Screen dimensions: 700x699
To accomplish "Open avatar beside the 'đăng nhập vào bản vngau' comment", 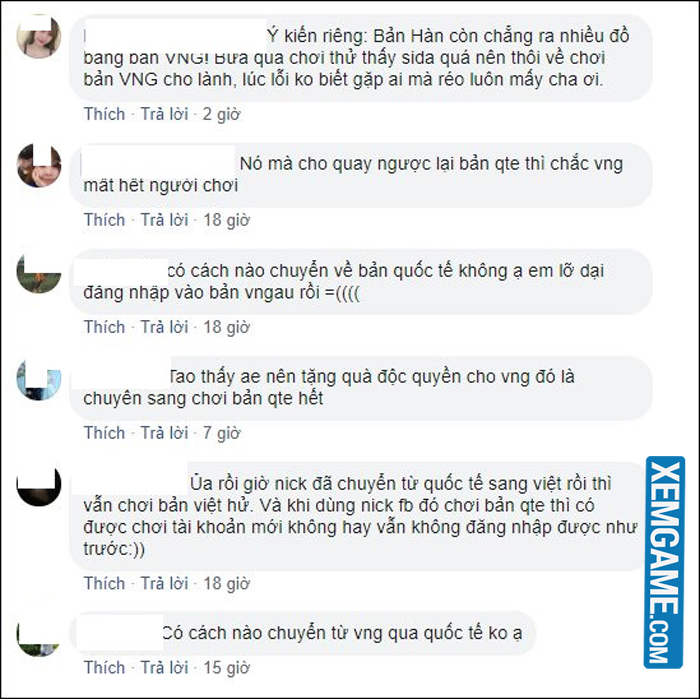I will (x=39, y=272).
